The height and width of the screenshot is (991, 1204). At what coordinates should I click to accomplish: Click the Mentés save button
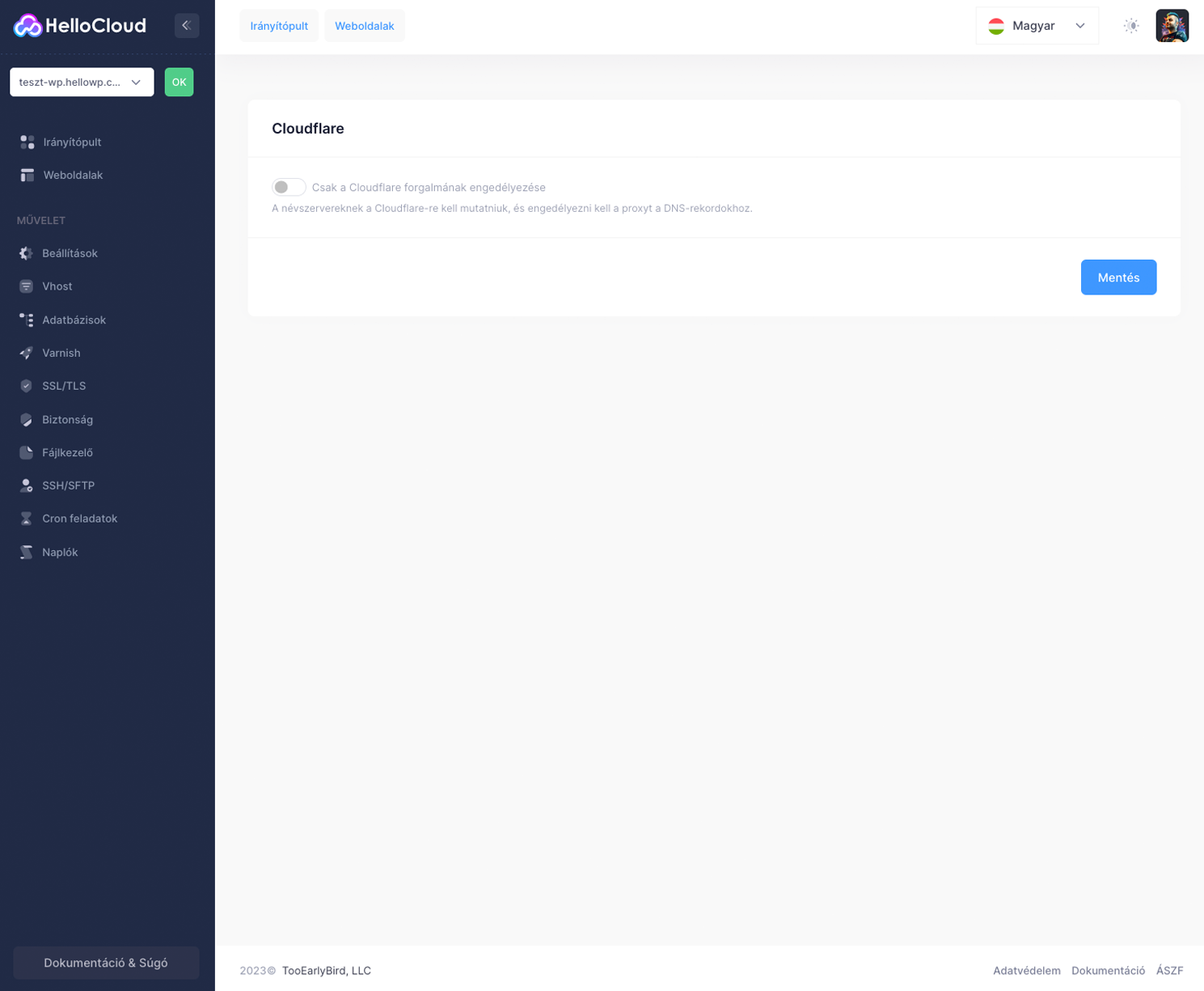pyautogui.click(x=1118, y=277)
